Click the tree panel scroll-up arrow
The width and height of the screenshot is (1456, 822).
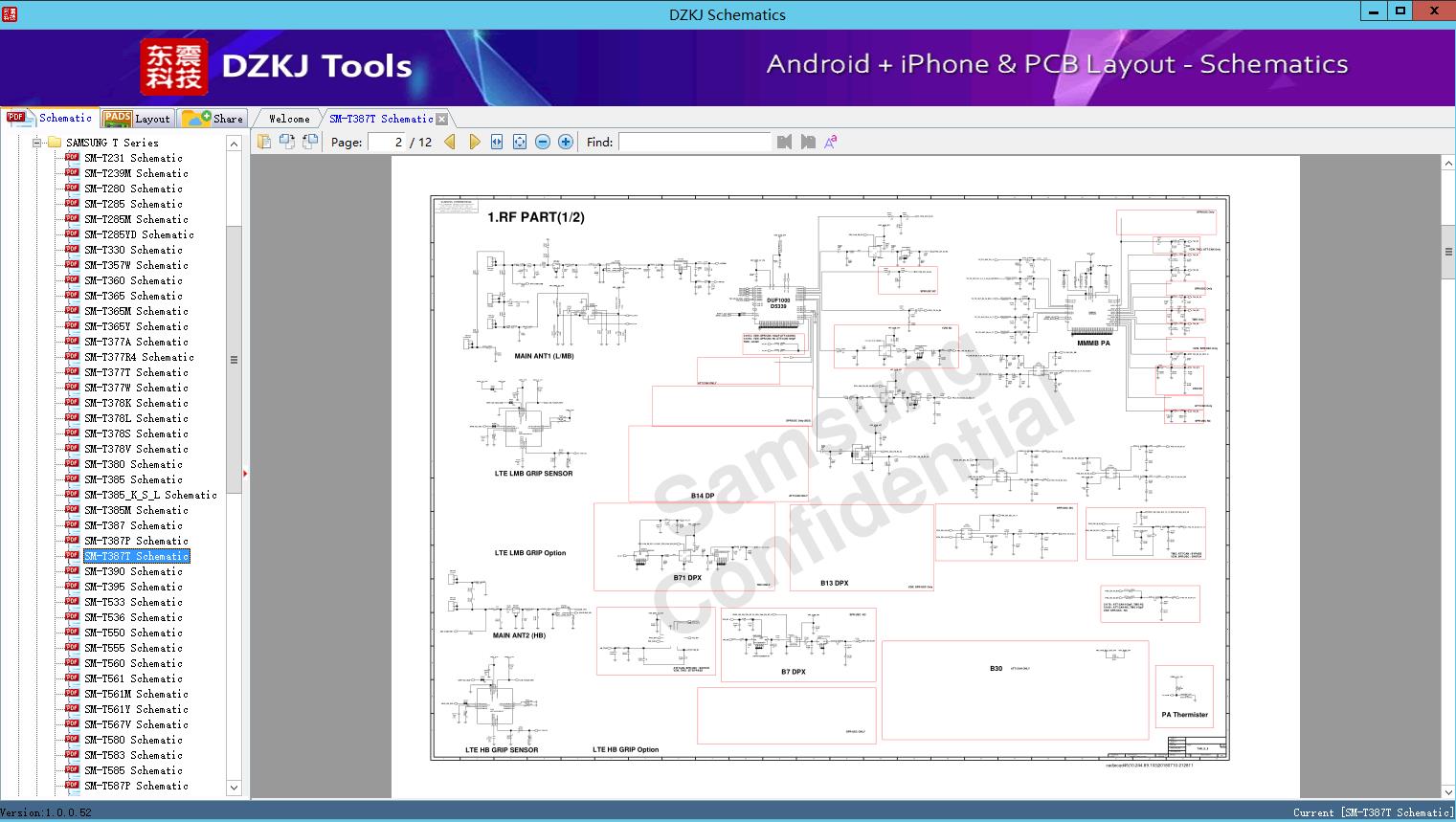[235, 144]
